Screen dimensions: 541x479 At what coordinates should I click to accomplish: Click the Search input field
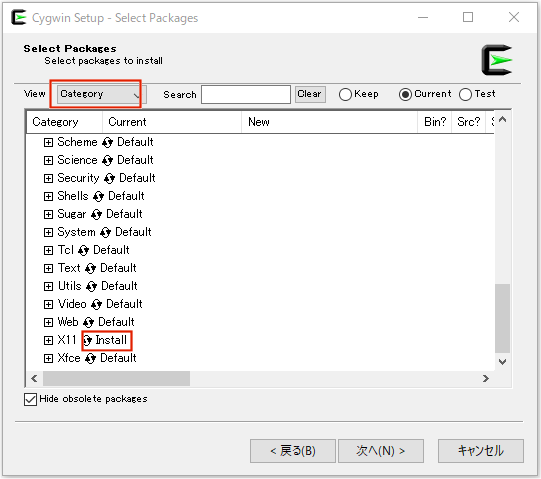pyautogui.click(x=246, y=94)
